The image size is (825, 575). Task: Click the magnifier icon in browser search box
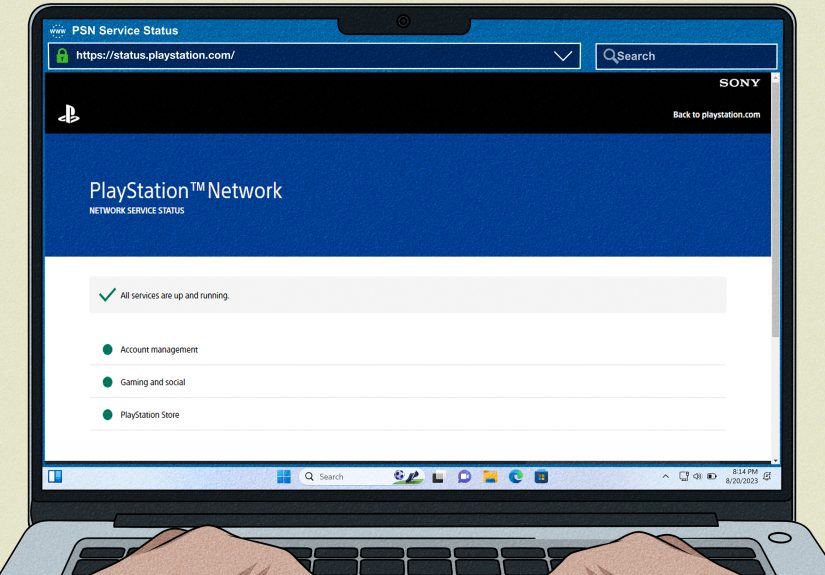click(x=610, y=56)
